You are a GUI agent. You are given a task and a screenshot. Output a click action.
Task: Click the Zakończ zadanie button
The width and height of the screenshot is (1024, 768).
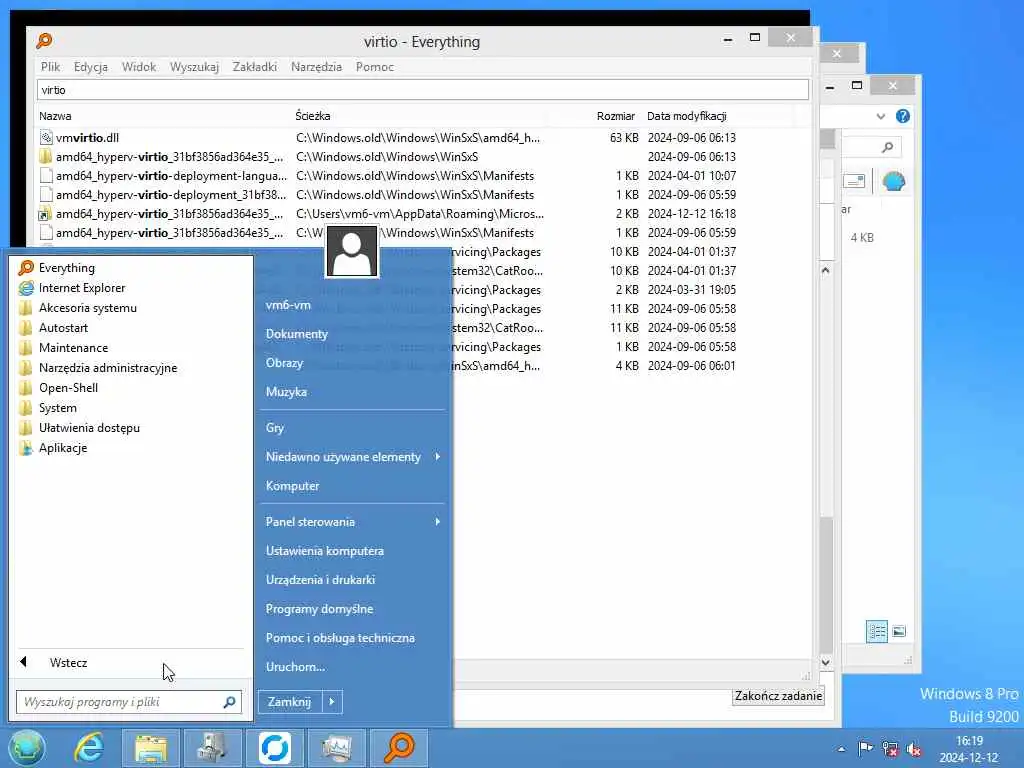click(778, 696)
